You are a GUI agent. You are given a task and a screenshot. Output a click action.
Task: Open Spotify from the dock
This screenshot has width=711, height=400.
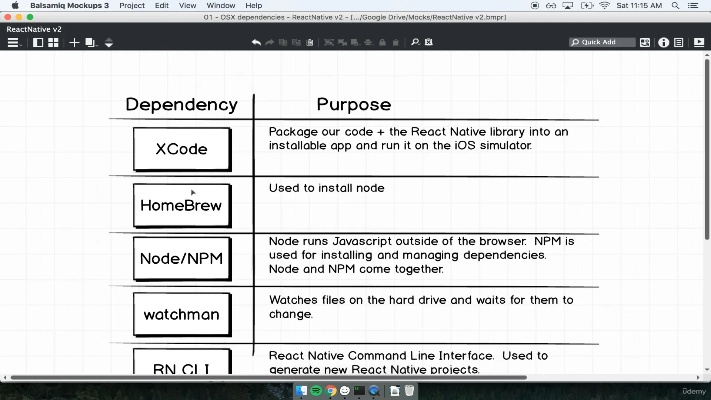click(317, 390)
